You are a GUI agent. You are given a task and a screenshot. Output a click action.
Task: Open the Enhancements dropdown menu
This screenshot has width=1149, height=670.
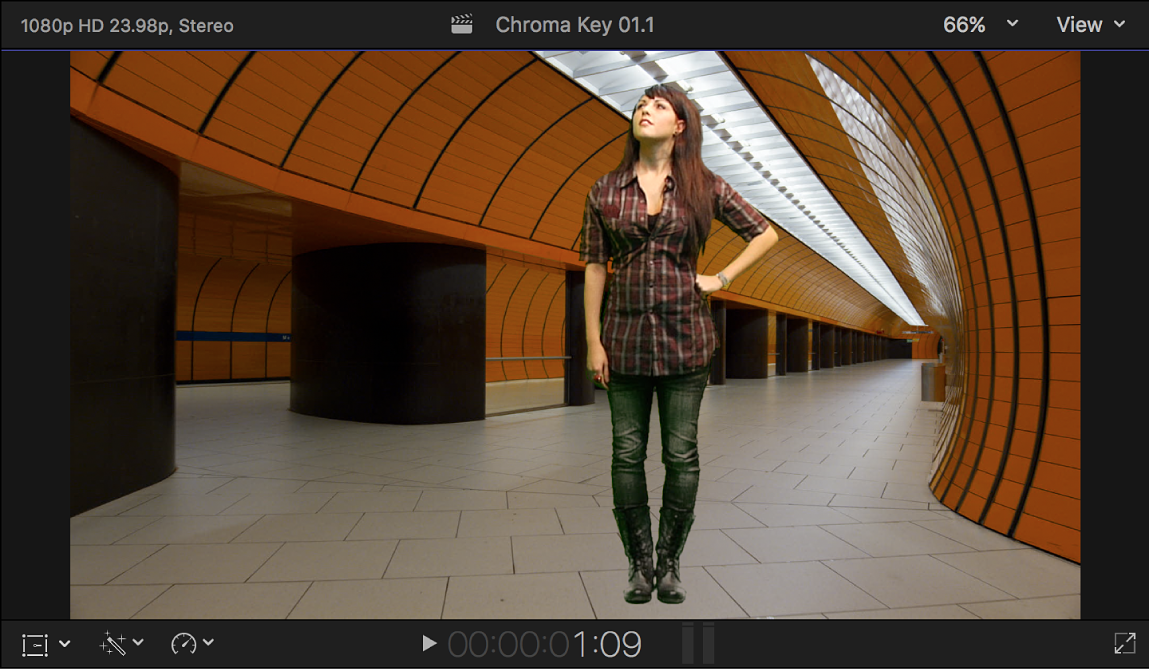(138, 643)
